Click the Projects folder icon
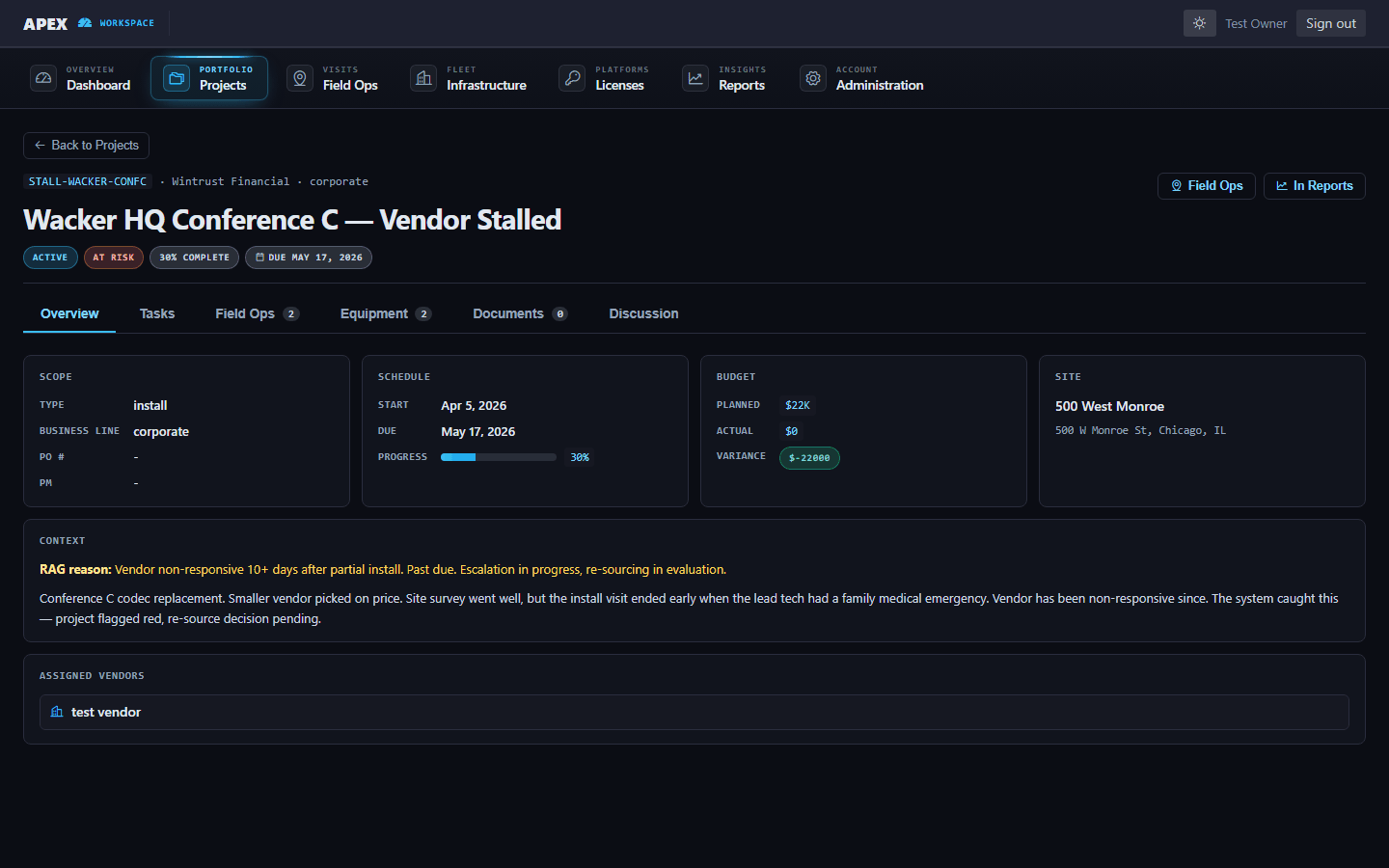1389x868 pixels. click(x=177, y=78)
